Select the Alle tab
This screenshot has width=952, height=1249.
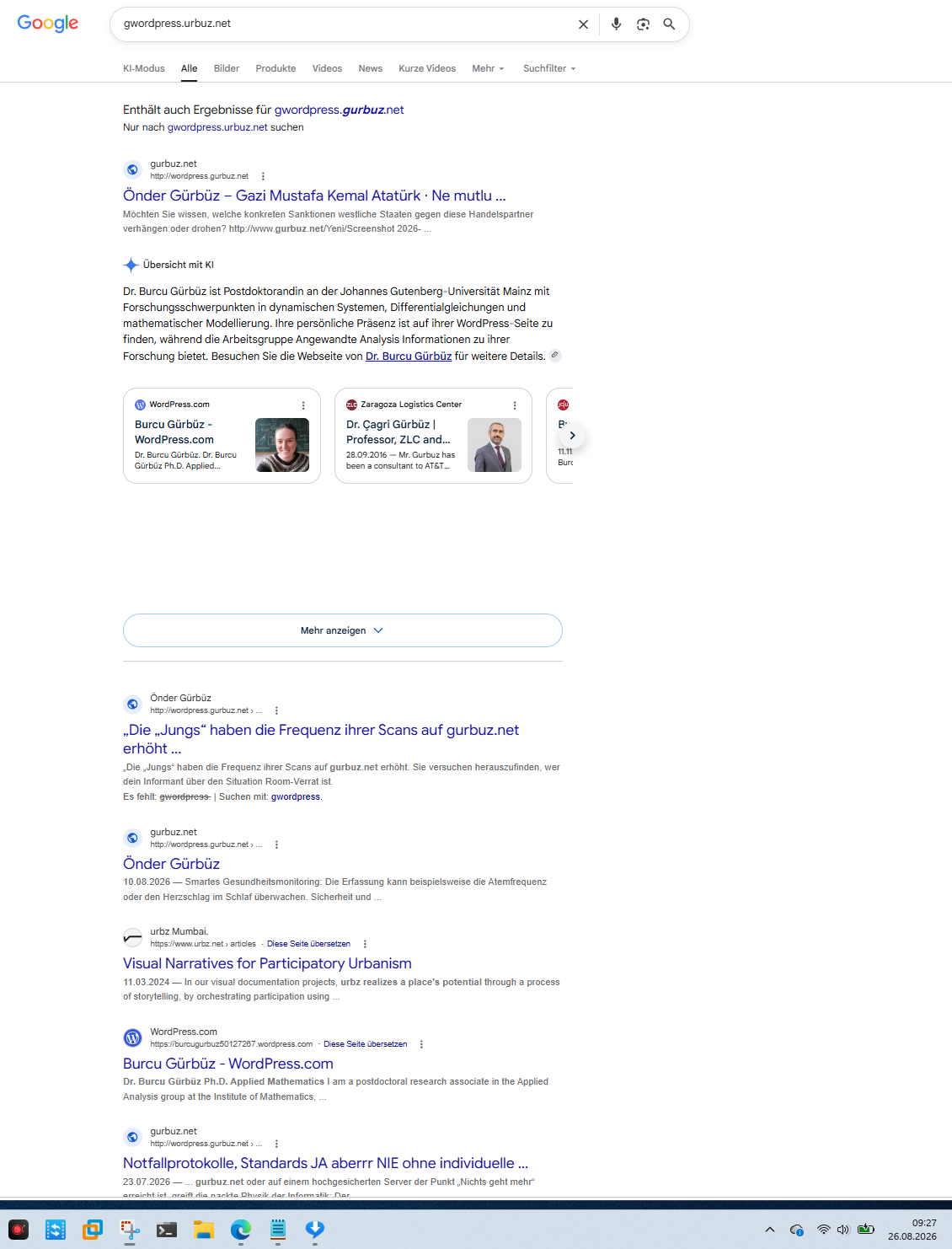click(x=189, y=68)
